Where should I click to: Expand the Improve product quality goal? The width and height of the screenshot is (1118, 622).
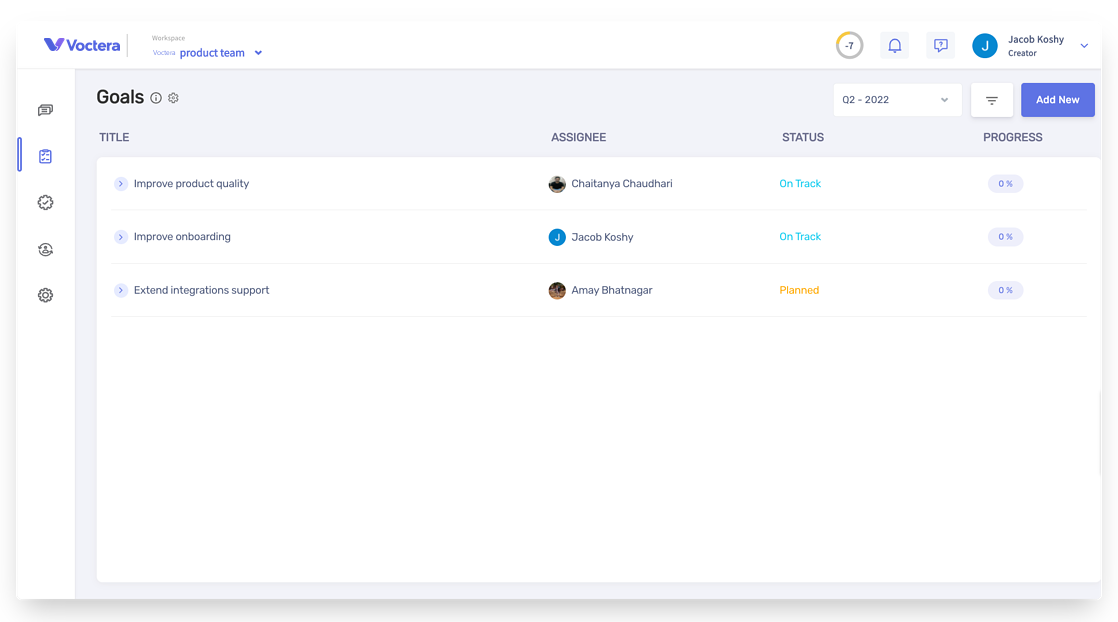pyautogui.click(x=120, y=184)
